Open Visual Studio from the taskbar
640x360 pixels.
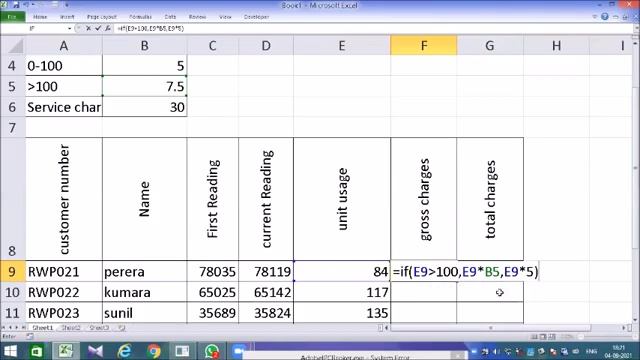pos(95,351)
